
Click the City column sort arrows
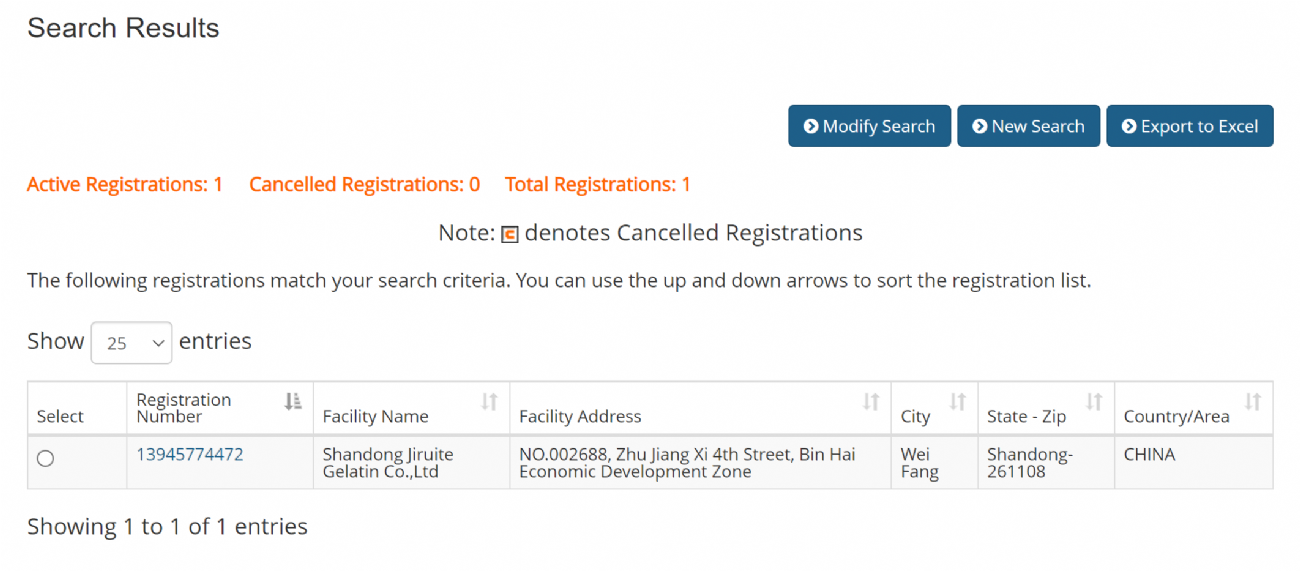pyautogui.click(x=958, y=401)
